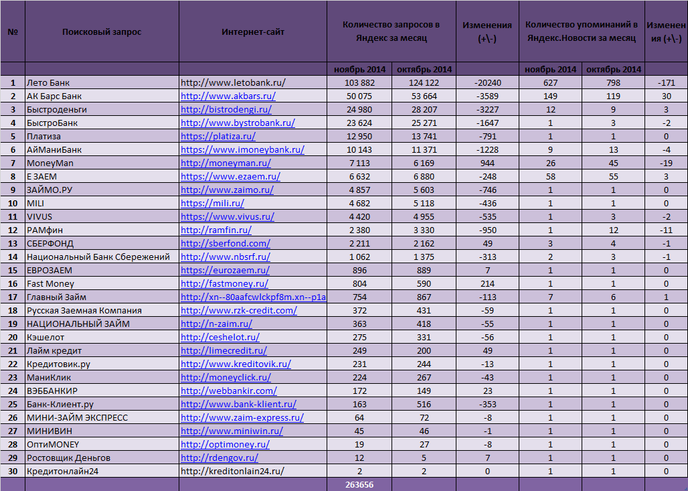
Task: Open the limecredit.ru link
Action: click(224, 351)
